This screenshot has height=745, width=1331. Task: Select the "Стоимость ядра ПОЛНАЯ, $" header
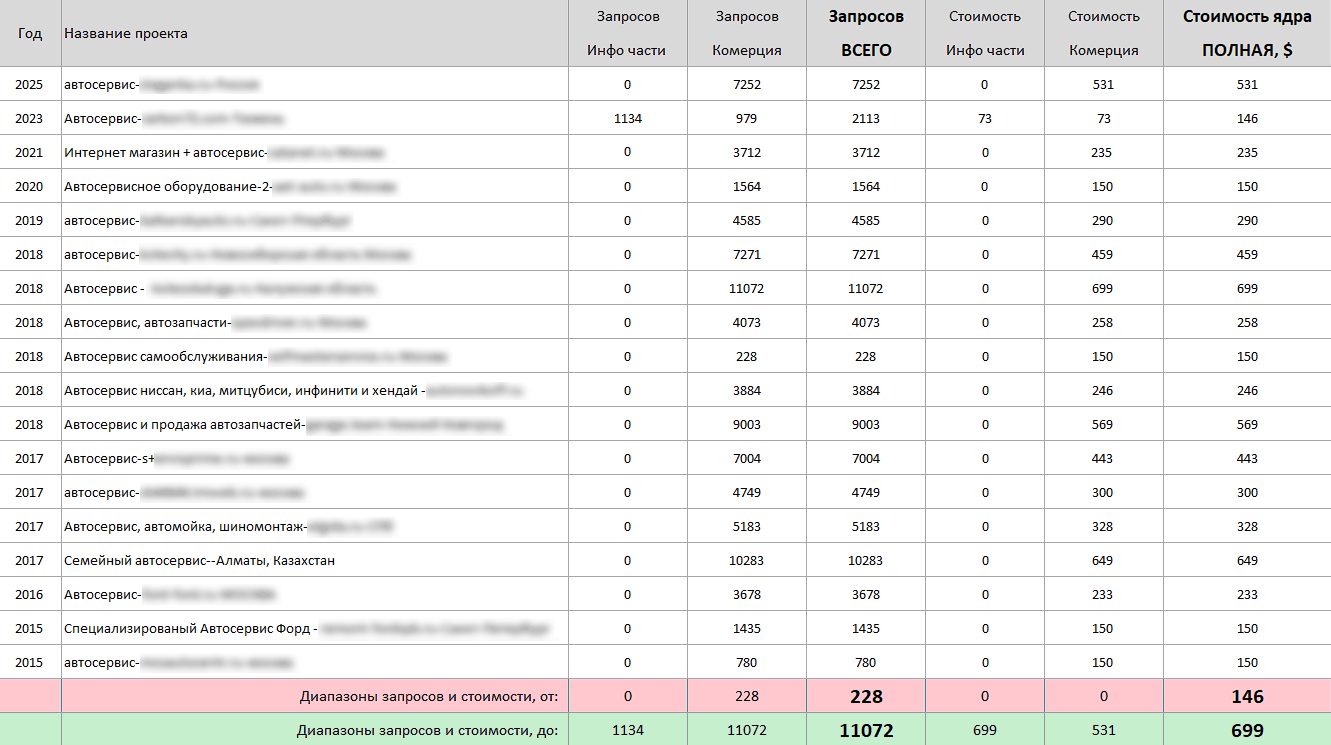[x=1247, y=33]
